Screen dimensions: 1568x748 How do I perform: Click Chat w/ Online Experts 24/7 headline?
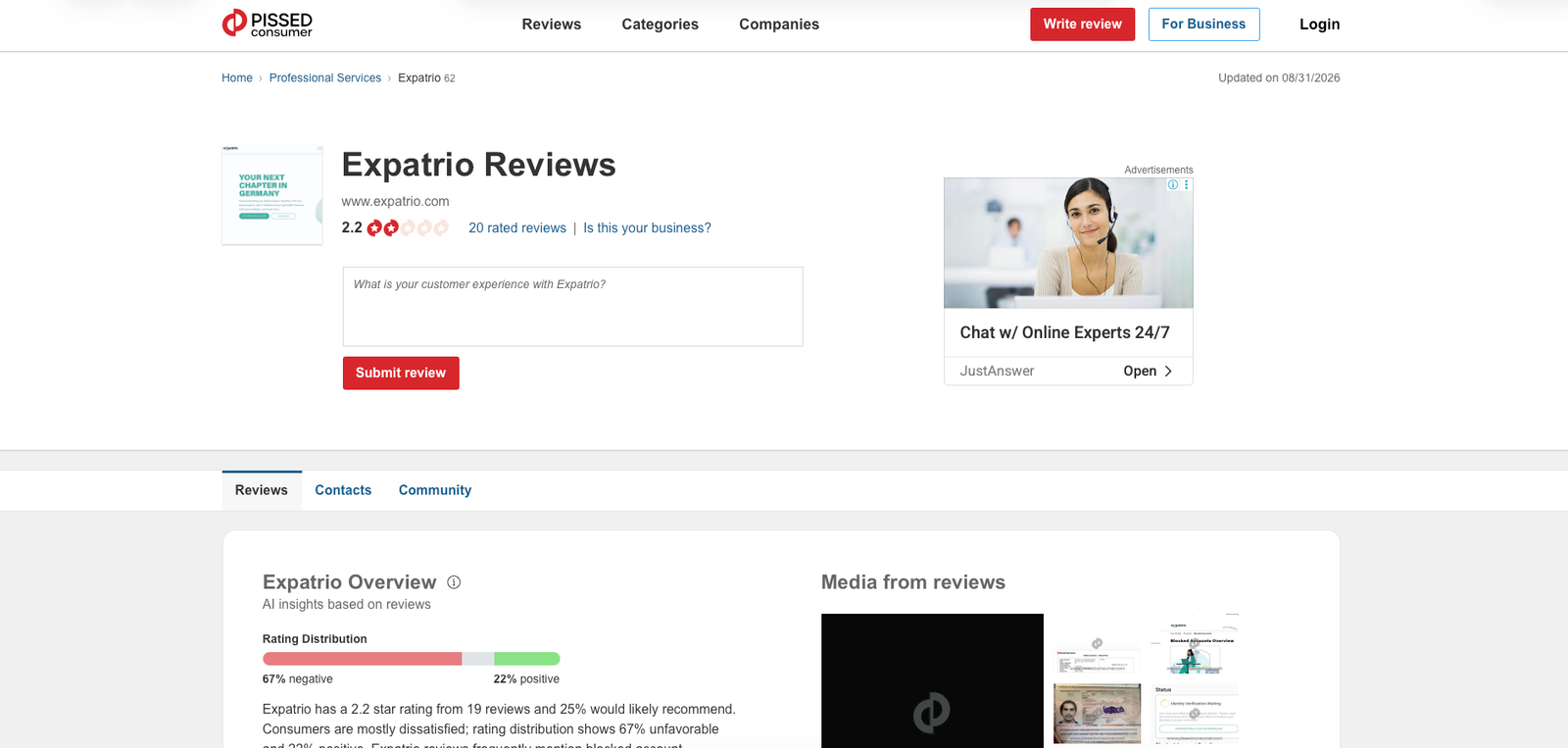[x=1064, y=332]
